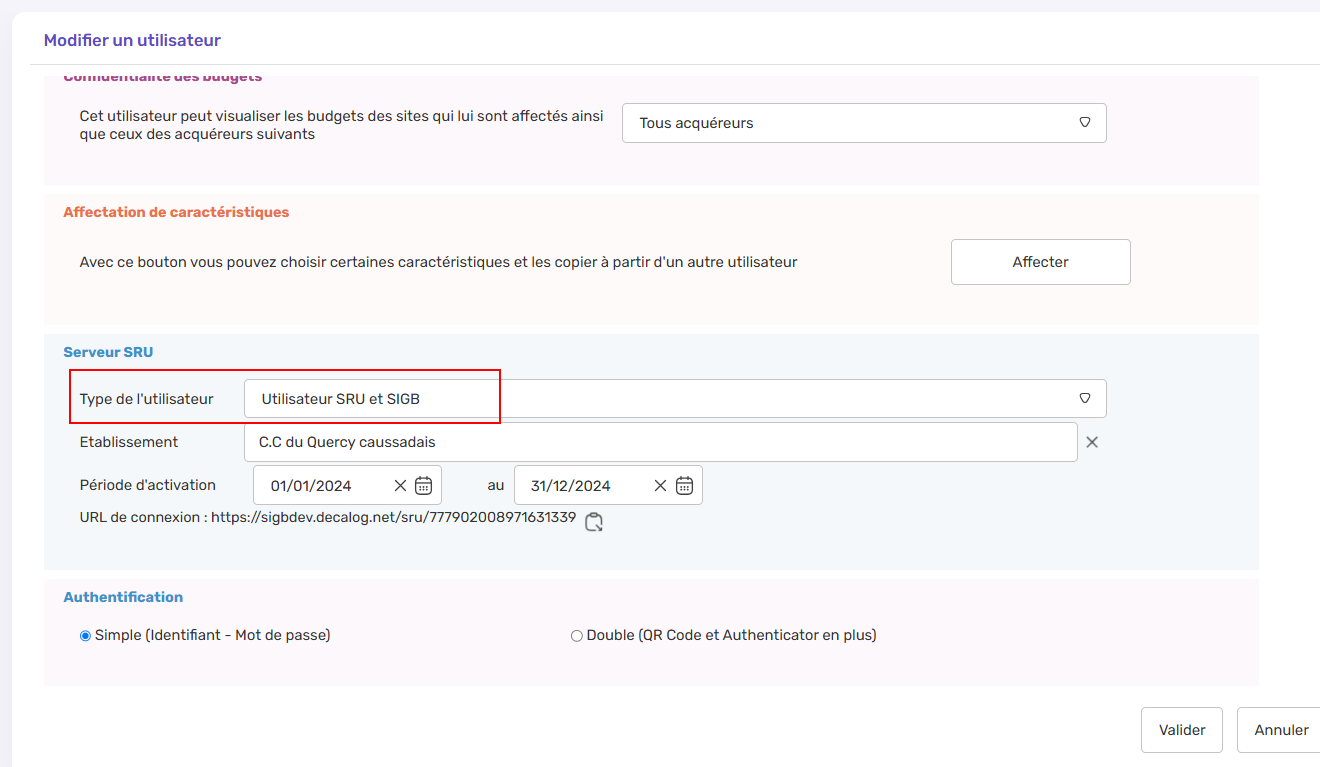Click into the Etablissement text field
The height and width of the screenshot is (767, 1320).
660,442
